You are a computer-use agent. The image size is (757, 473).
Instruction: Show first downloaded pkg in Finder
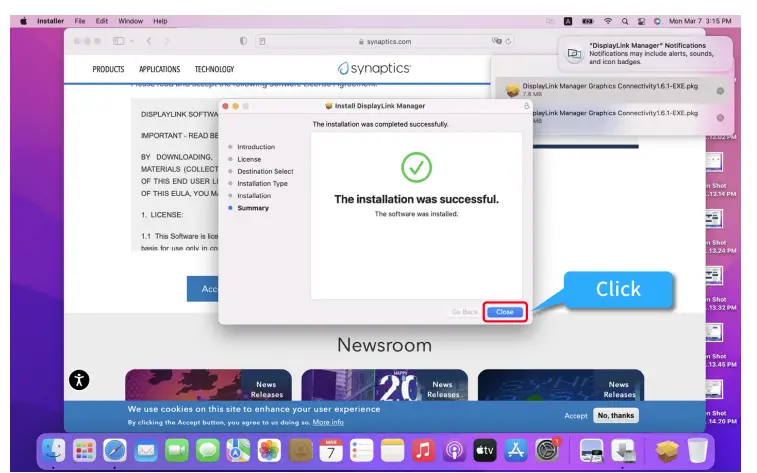pyautogui.click(x=720, y=91)
